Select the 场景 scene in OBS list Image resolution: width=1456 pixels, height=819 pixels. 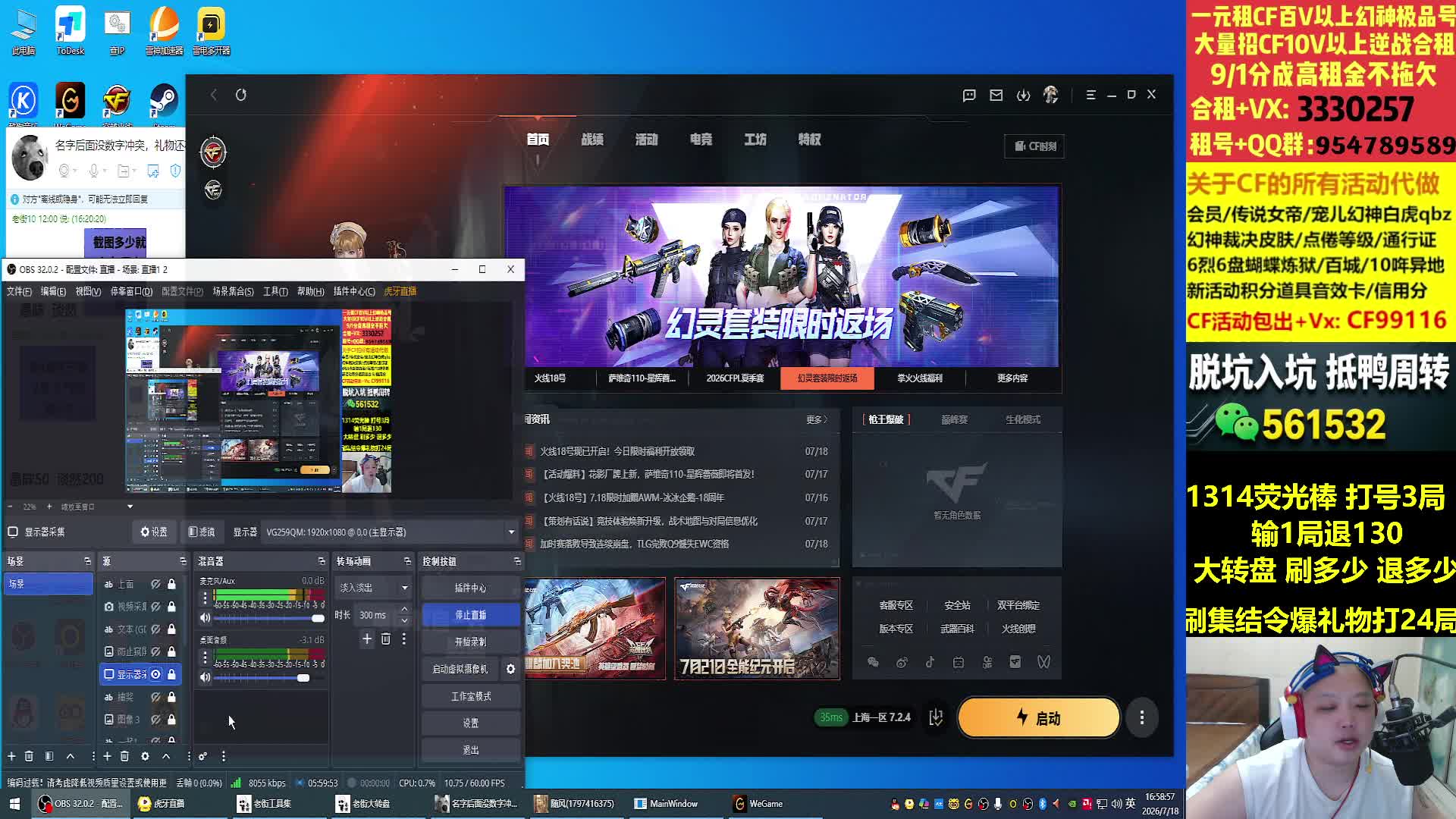click(49, 584)
